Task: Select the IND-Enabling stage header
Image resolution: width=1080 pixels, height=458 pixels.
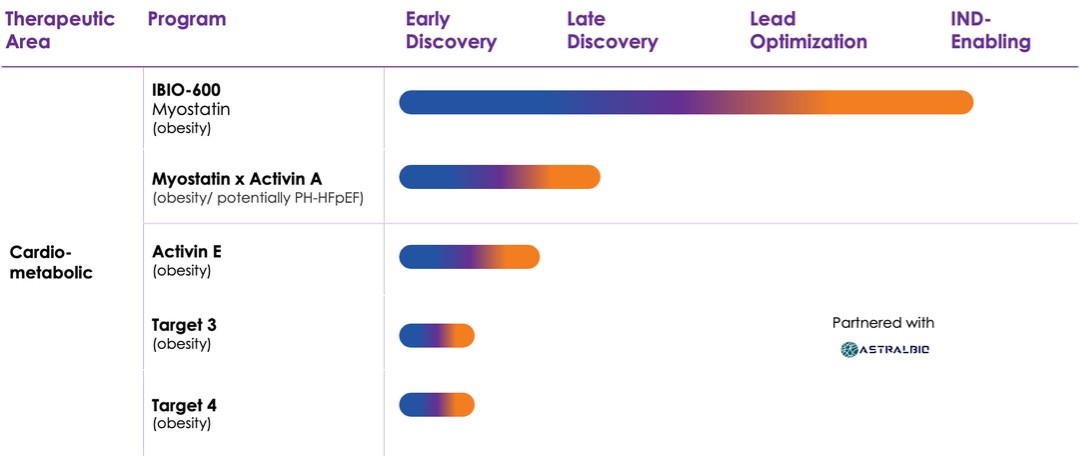Action: [990, 30]
